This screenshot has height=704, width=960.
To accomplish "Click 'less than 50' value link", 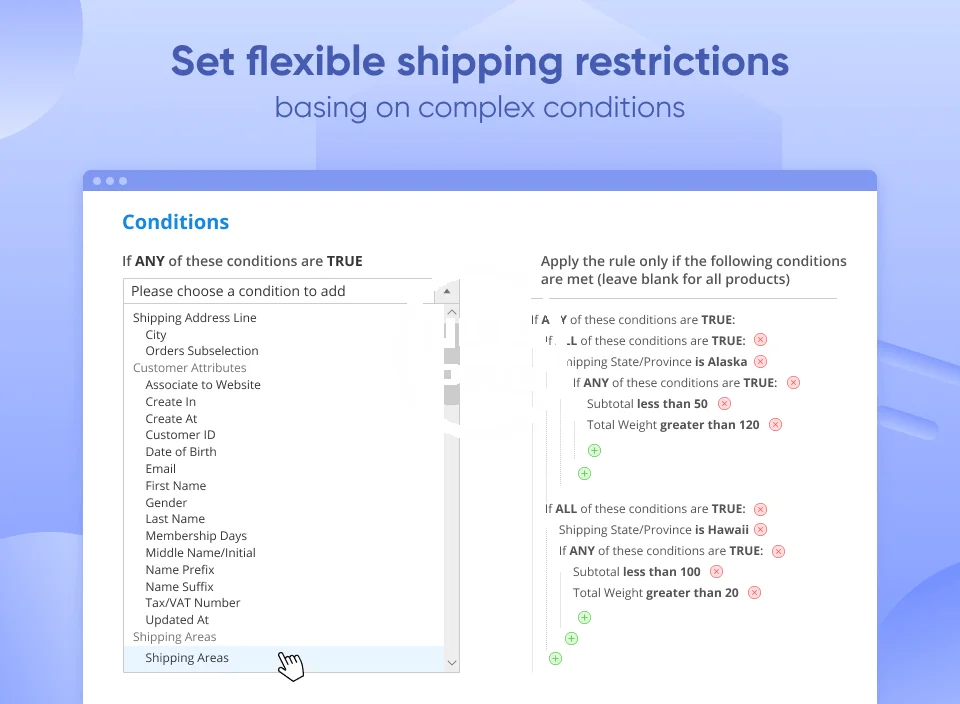I will tap(672, 404).
